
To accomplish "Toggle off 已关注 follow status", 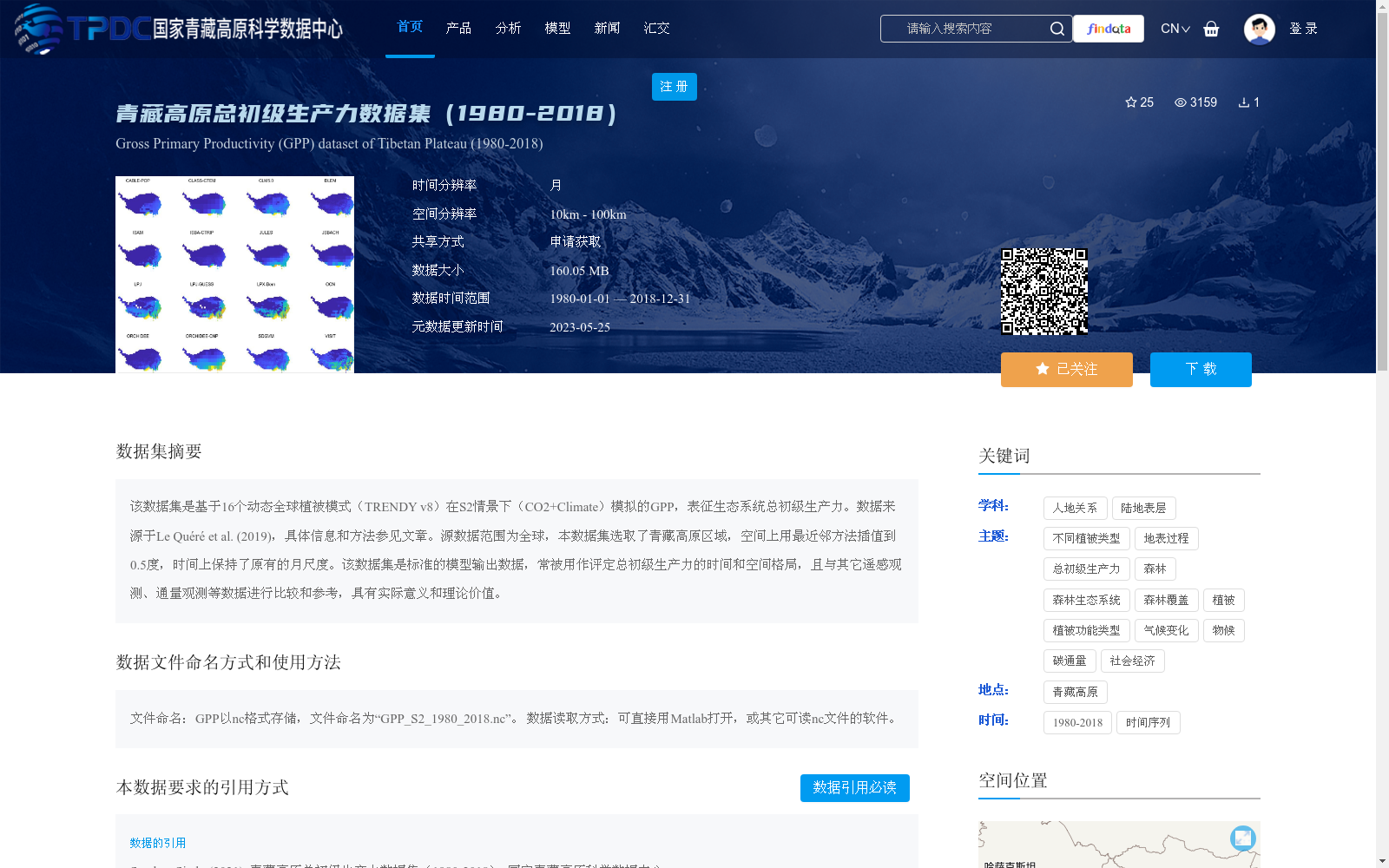I will 1066,369.
